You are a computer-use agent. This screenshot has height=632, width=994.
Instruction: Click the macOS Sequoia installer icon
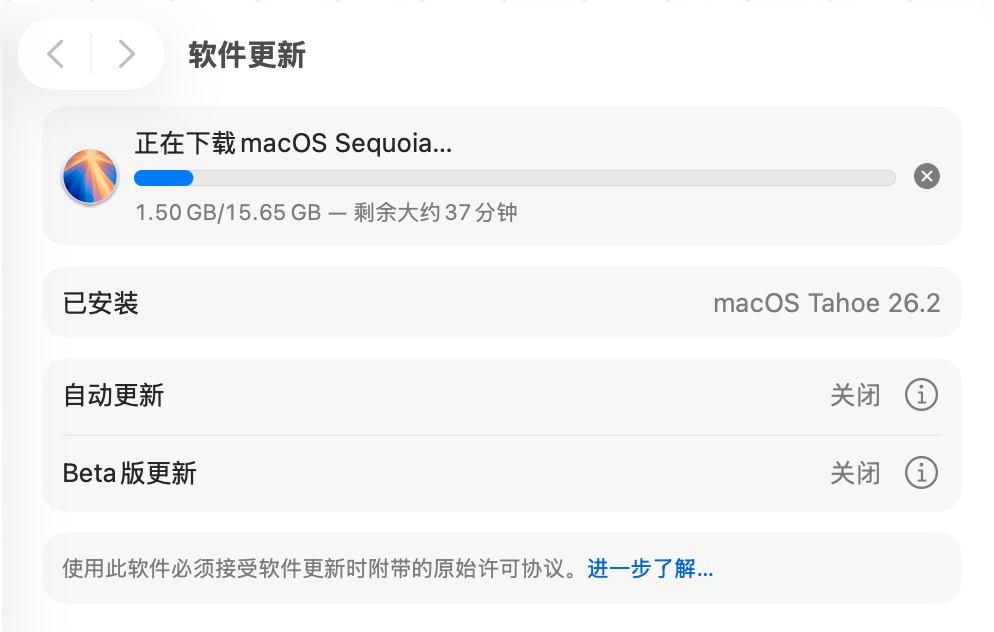(91, 177)
